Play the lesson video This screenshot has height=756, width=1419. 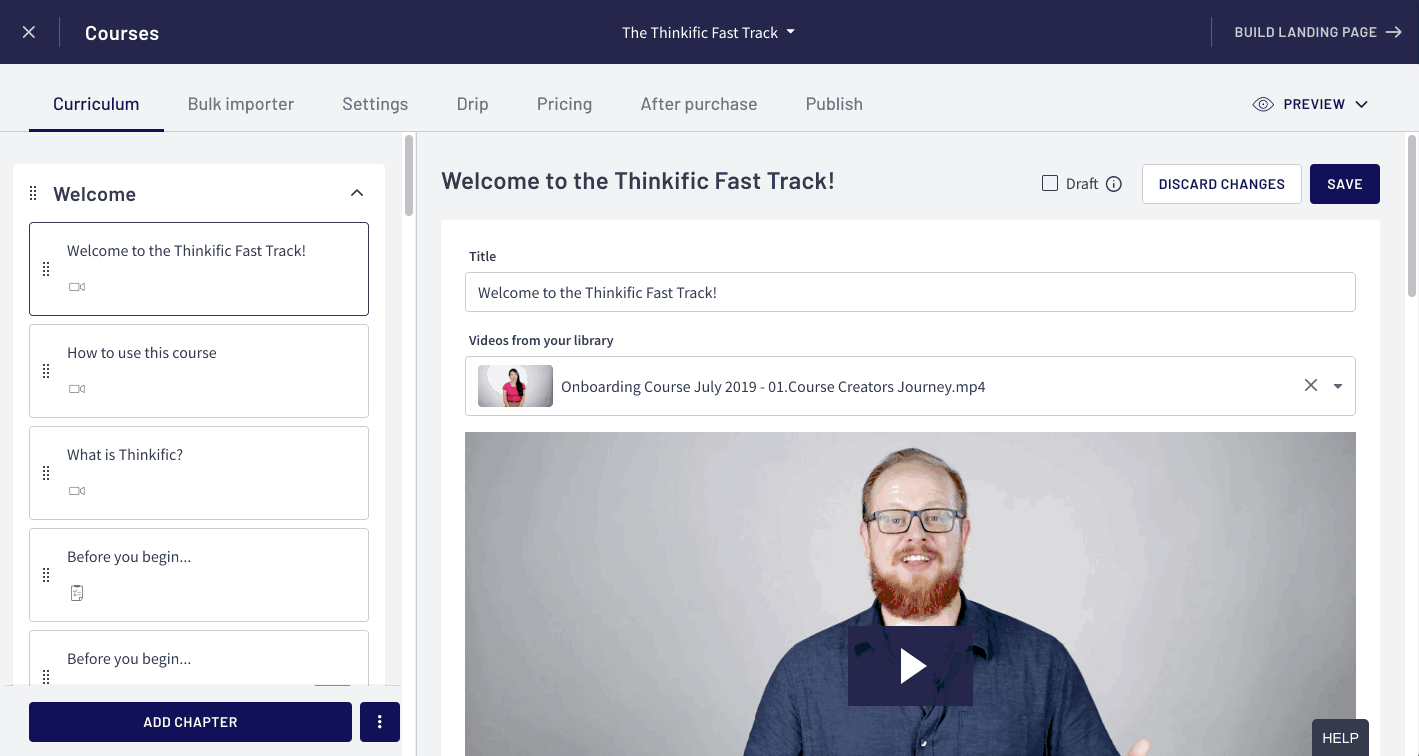pos(910,666)
